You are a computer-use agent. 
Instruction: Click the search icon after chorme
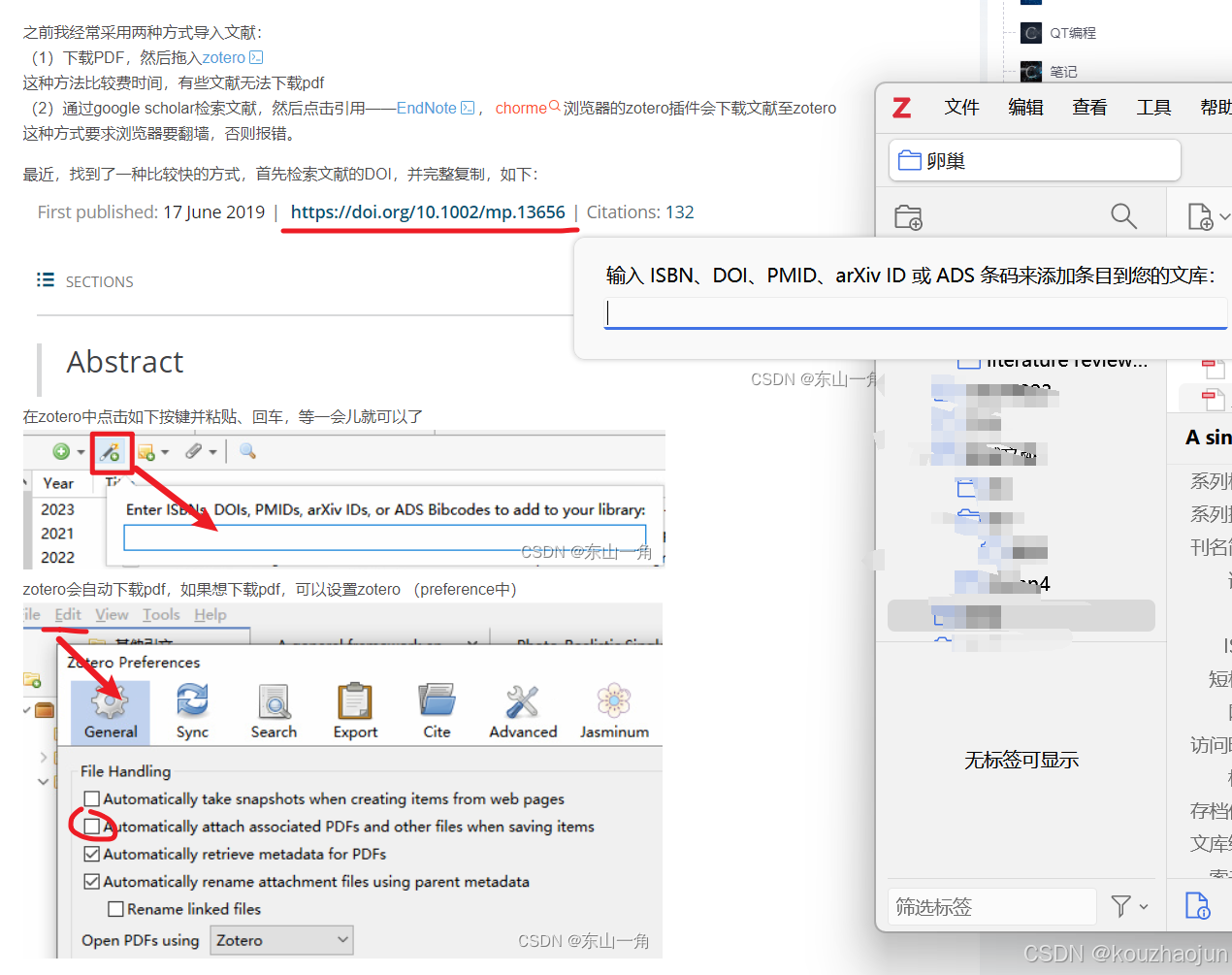pyautogui.click(x=555, y=107)
